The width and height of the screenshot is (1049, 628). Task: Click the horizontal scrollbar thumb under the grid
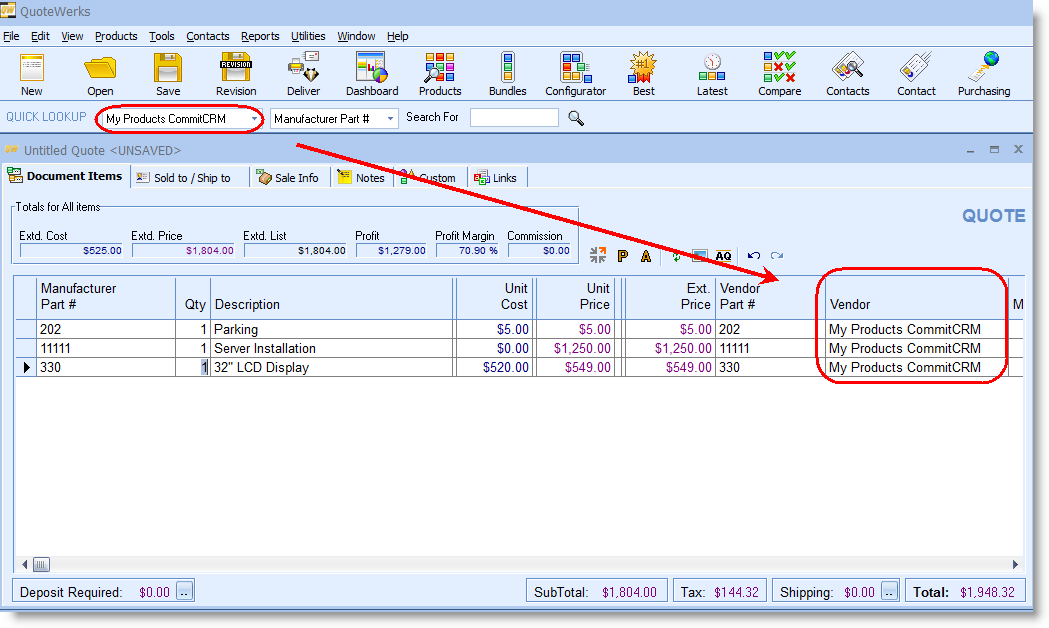coord(41,564)
